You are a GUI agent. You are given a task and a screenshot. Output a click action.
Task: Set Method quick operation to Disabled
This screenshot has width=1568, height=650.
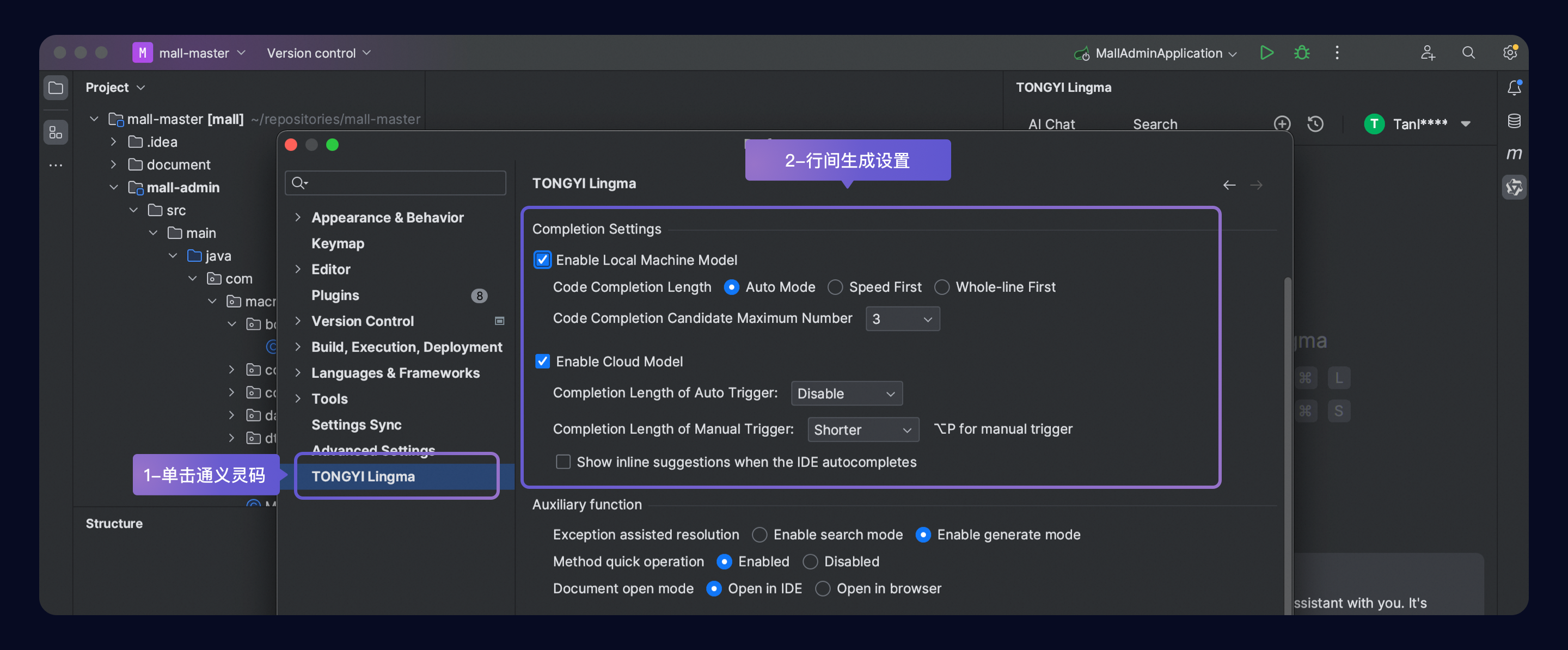[x=810, y=562]
